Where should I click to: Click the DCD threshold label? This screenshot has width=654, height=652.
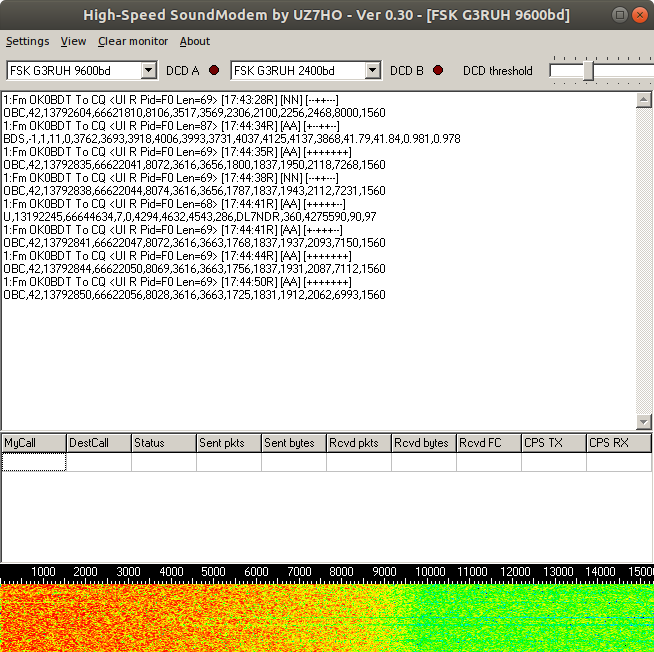(498, 71)
